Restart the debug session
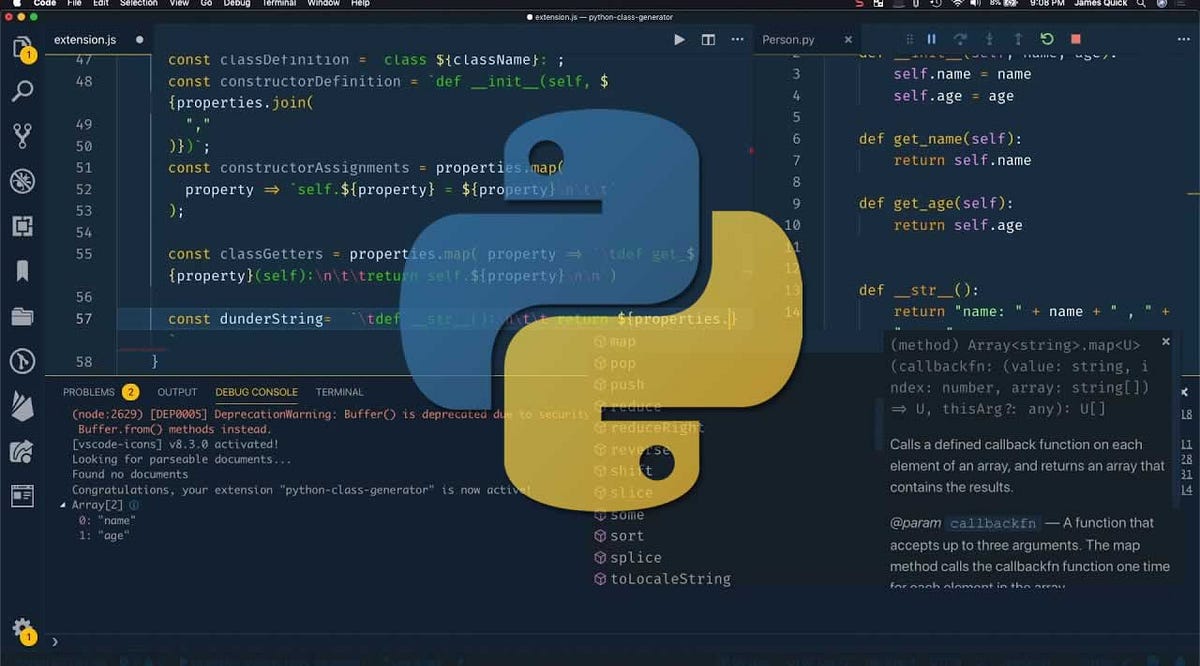 1046,39
